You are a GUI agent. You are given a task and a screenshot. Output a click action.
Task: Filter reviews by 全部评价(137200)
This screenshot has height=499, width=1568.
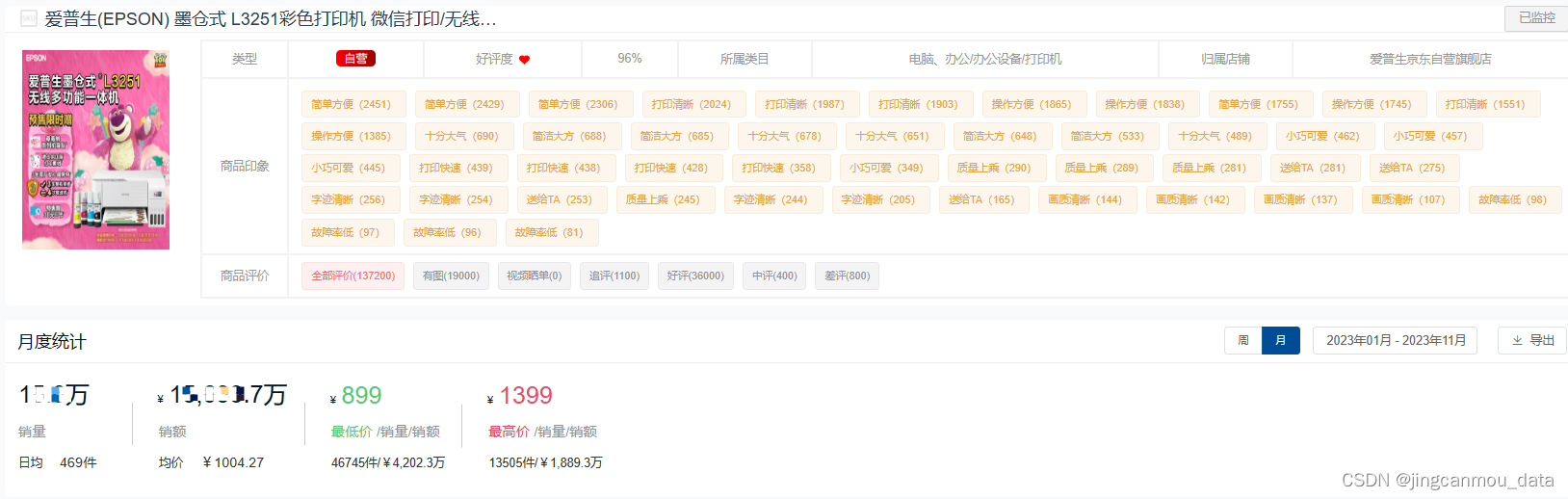353,276
